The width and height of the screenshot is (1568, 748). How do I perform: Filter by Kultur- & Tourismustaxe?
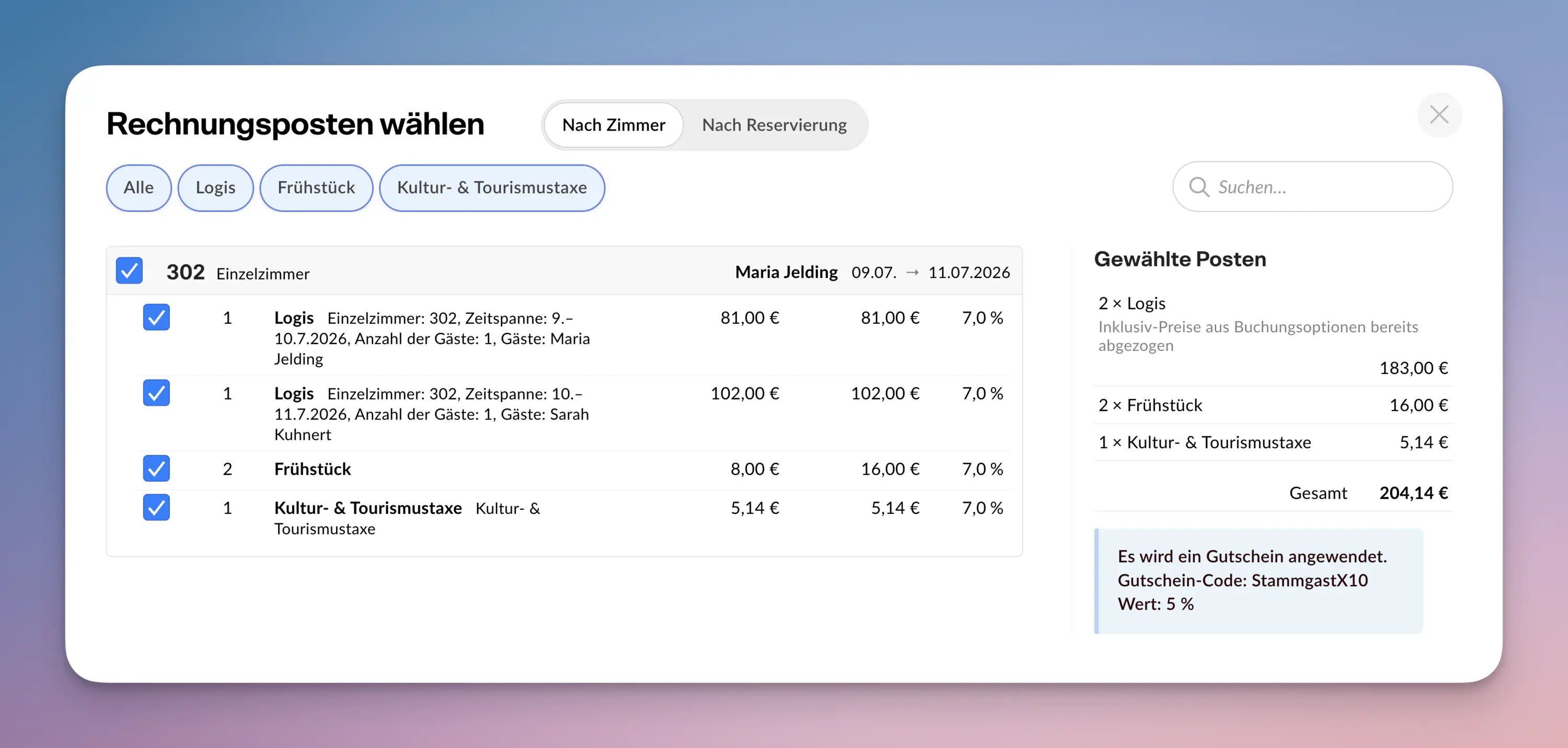click(x=491, y=188)
